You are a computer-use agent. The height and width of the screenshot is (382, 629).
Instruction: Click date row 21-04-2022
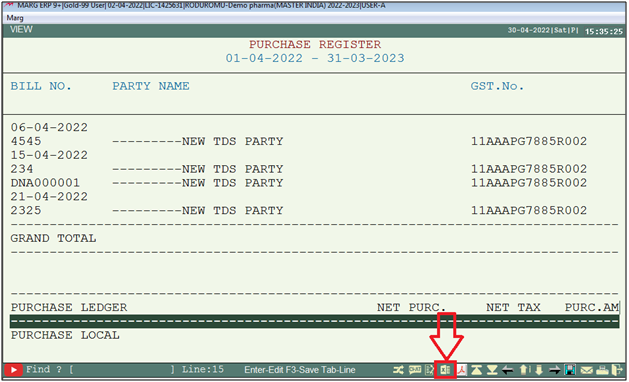pyautogui.click(x=49, y=197)
